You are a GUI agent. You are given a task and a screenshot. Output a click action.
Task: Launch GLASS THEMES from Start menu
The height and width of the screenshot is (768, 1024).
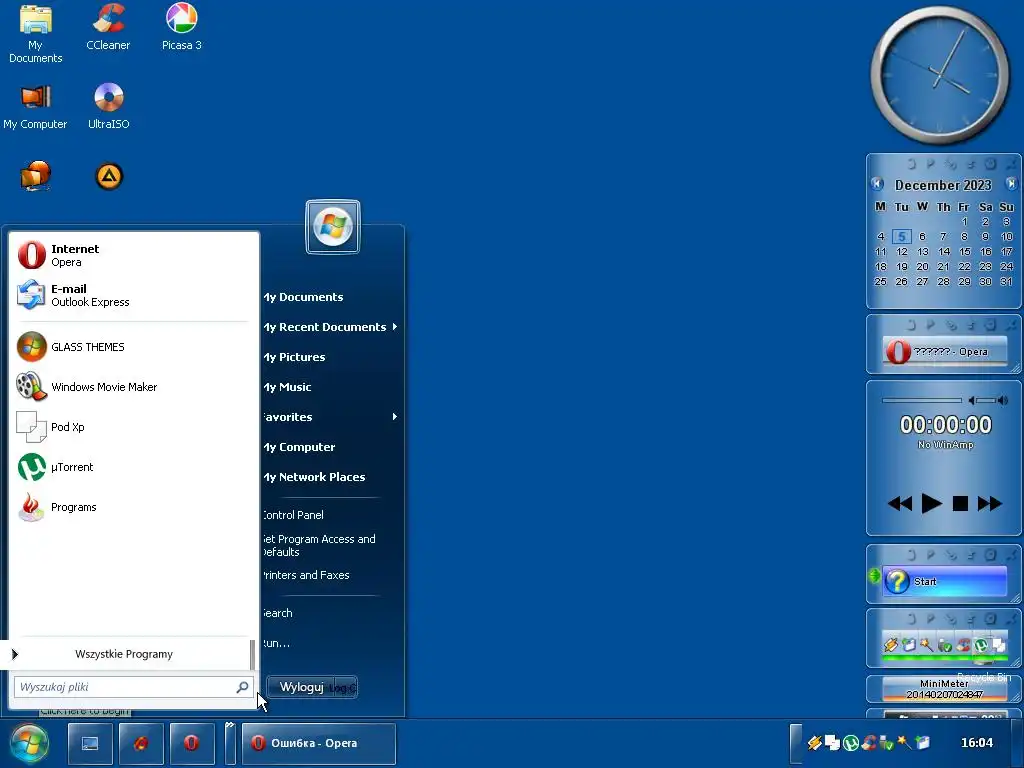(x=134, y=347)
